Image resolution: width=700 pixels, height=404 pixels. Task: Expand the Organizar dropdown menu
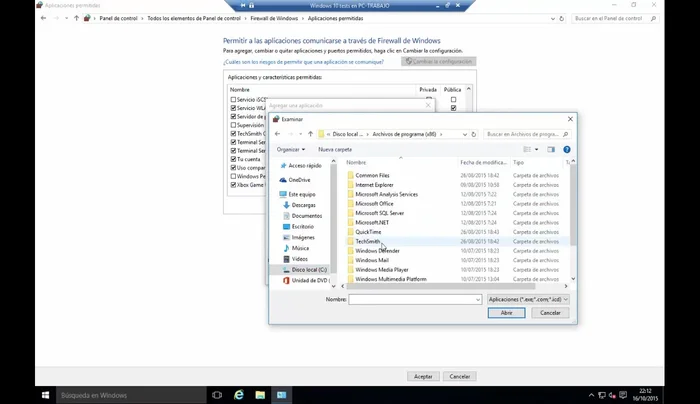tap(290, 149)
